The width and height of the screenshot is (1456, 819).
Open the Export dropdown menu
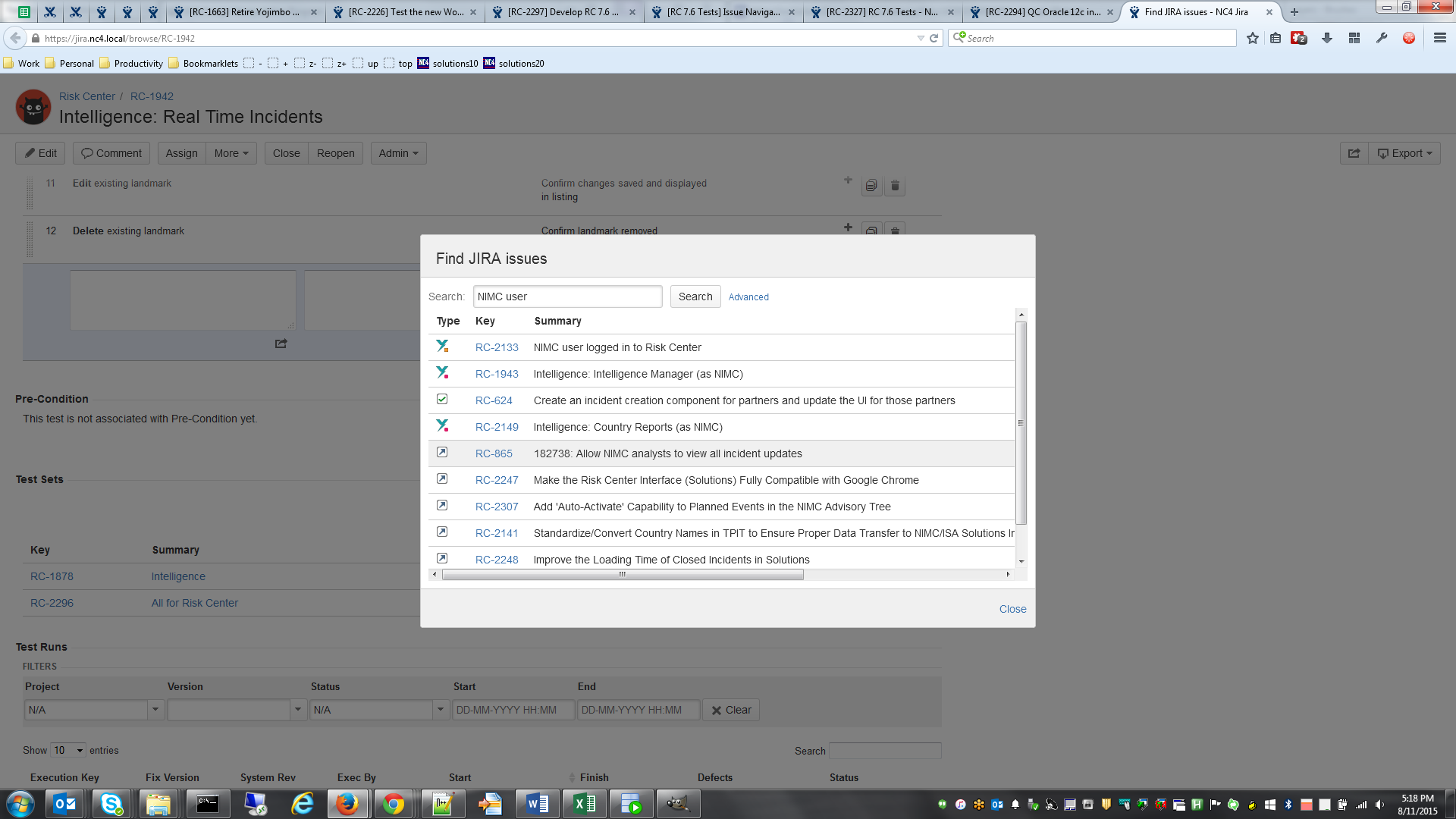click(x=1404, y=152)
